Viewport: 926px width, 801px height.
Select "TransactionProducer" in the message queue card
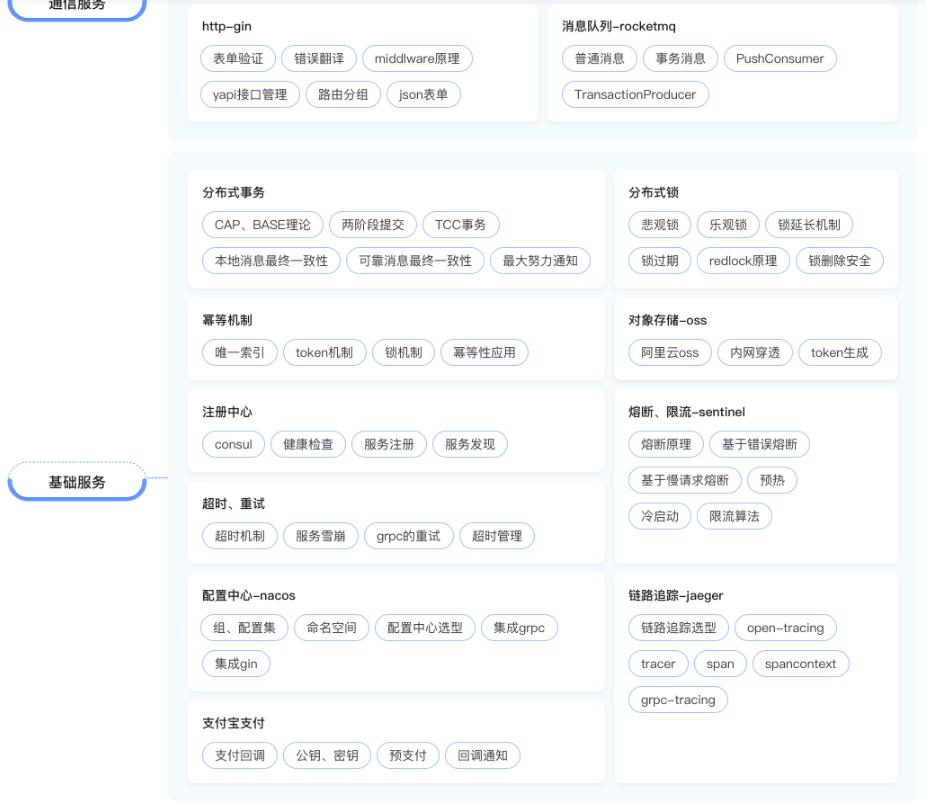tap(634, 94)
